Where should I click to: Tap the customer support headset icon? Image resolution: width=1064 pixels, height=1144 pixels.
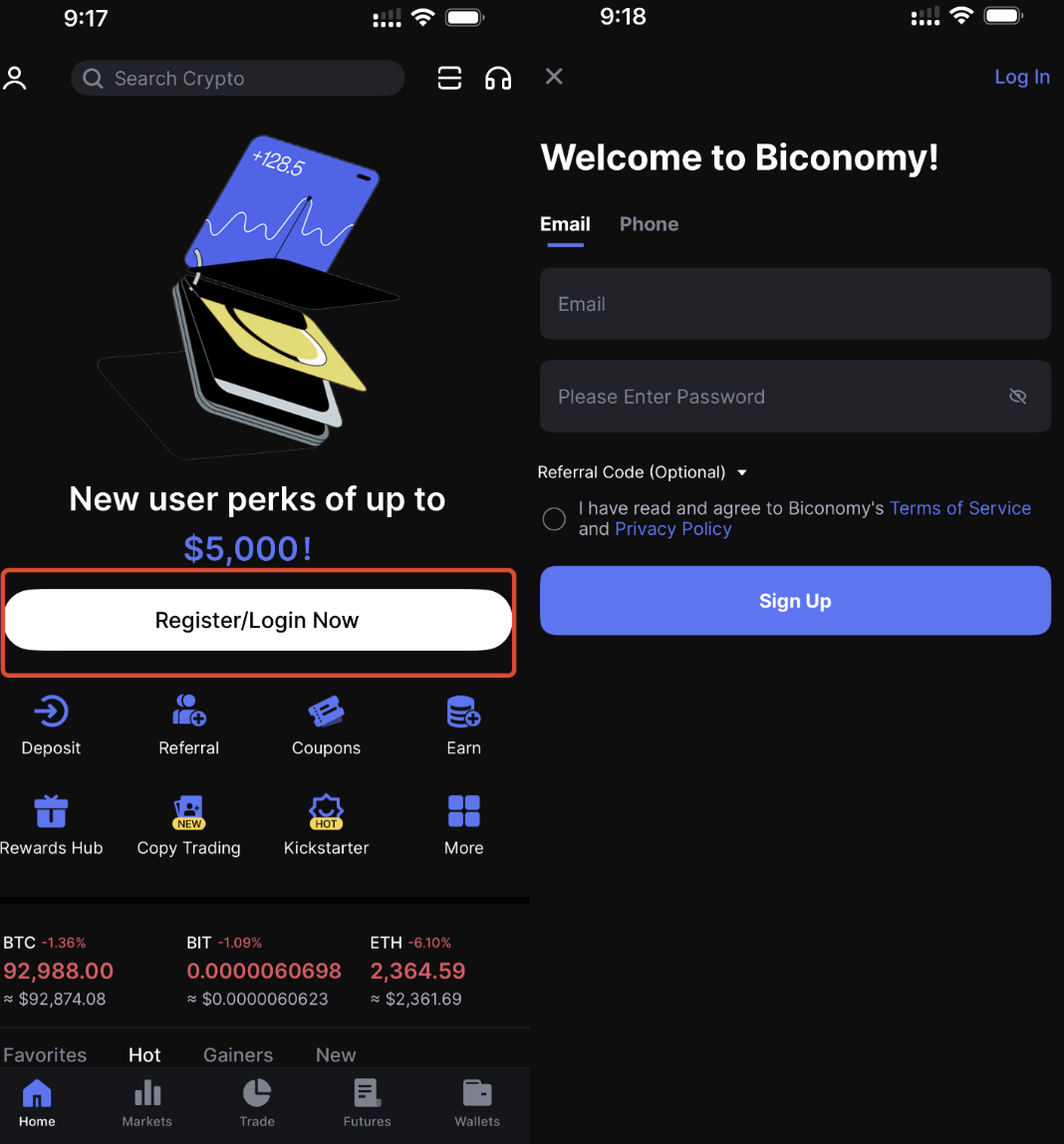pos(498,78)
